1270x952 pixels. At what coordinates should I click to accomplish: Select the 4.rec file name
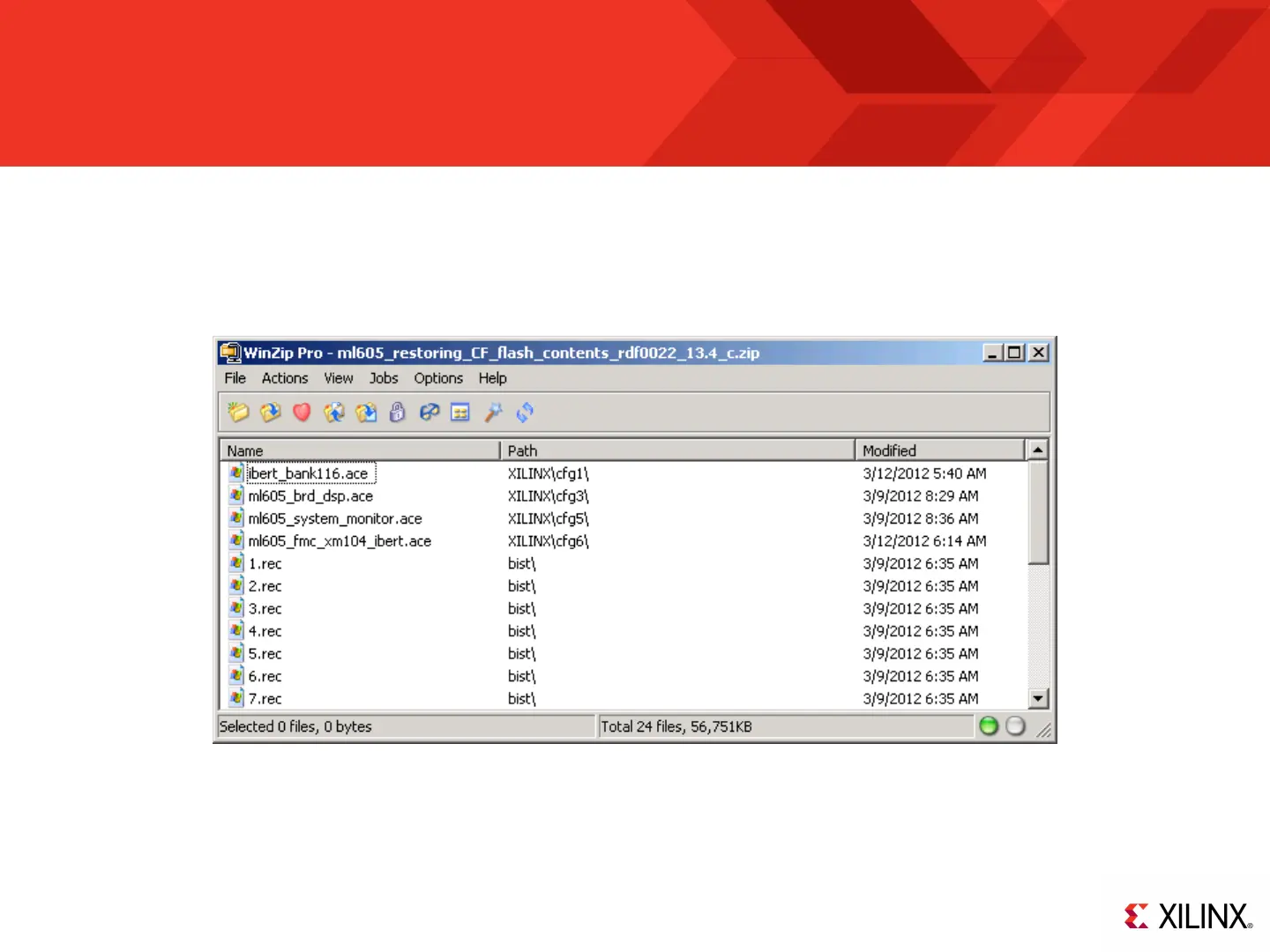[x=265, y=631]
